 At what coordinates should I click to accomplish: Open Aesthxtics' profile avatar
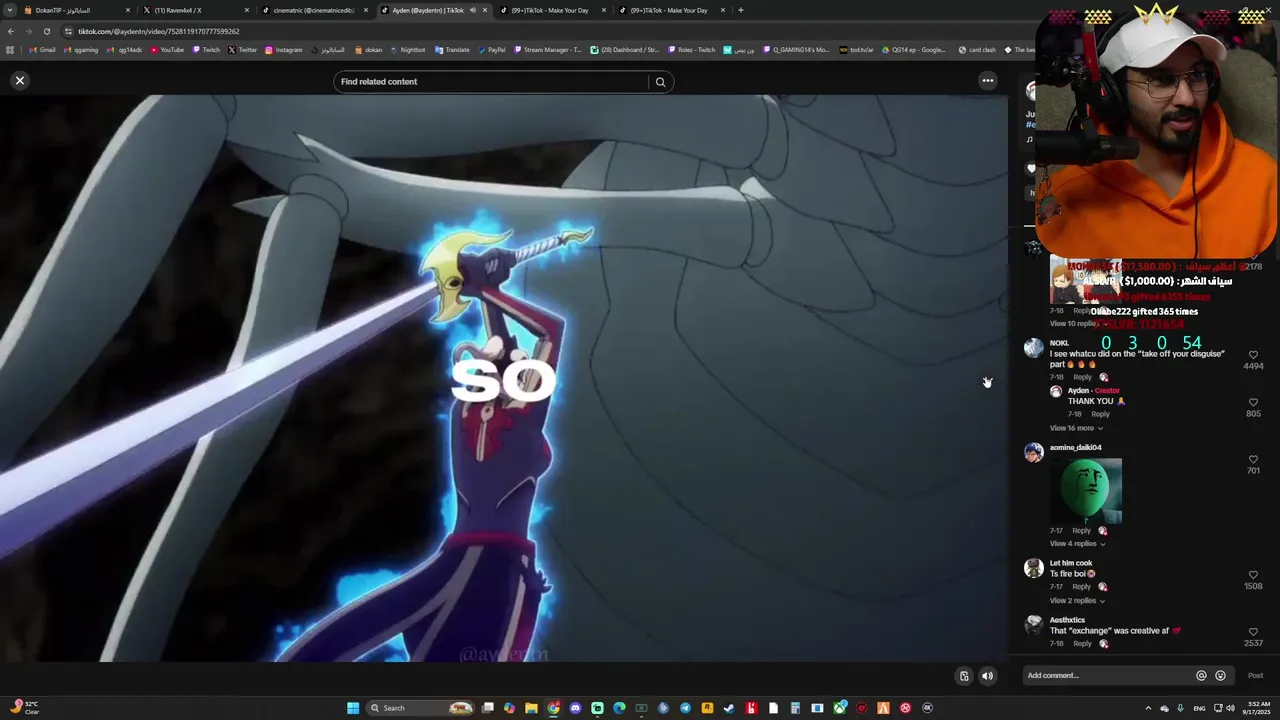(x=1033, y=625)
